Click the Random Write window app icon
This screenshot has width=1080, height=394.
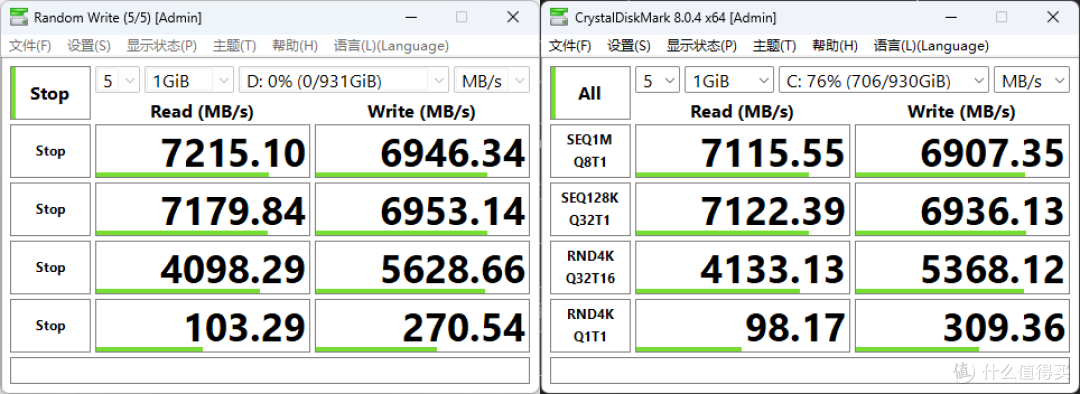pyautogui.click(x=20, y=17)
